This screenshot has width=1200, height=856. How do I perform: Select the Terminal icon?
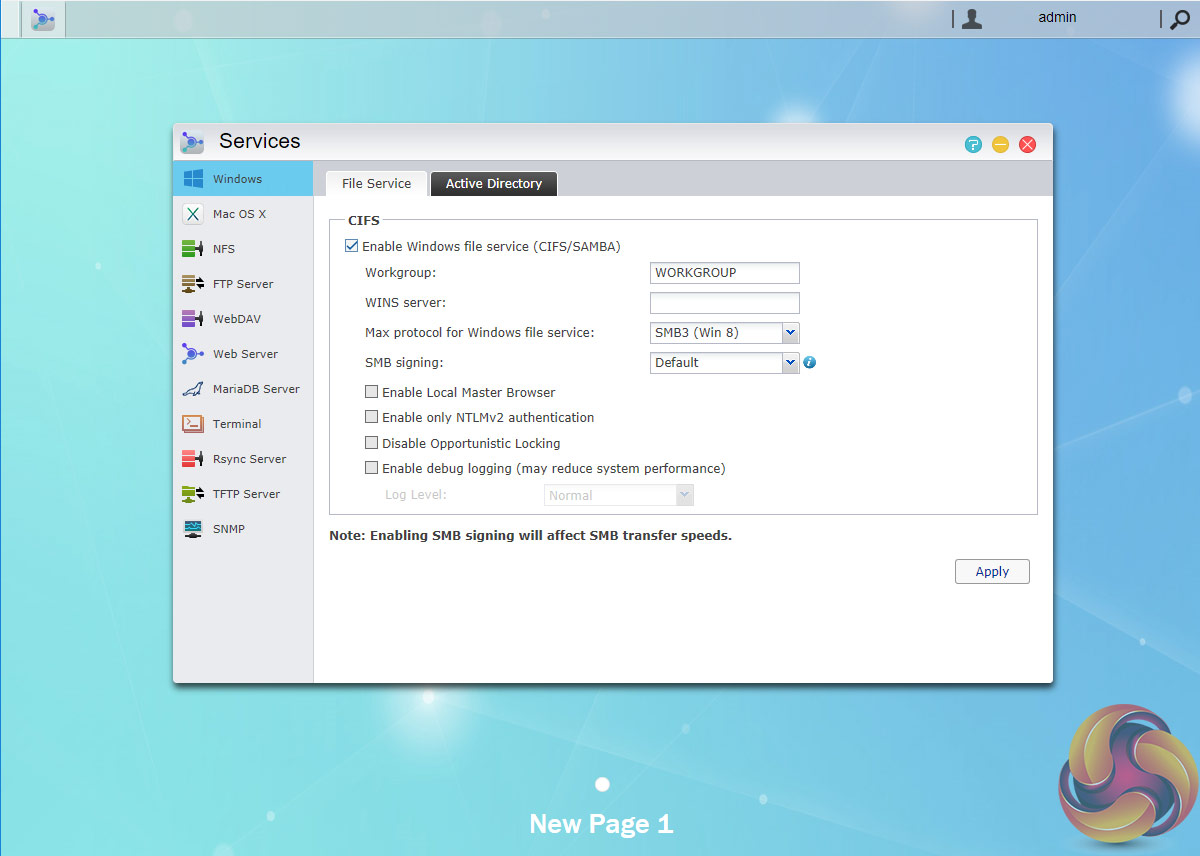coord(193,424)
